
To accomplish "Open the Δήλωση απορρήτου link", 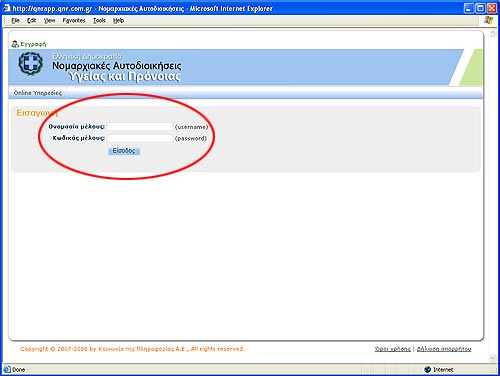I will click(444, 349).
